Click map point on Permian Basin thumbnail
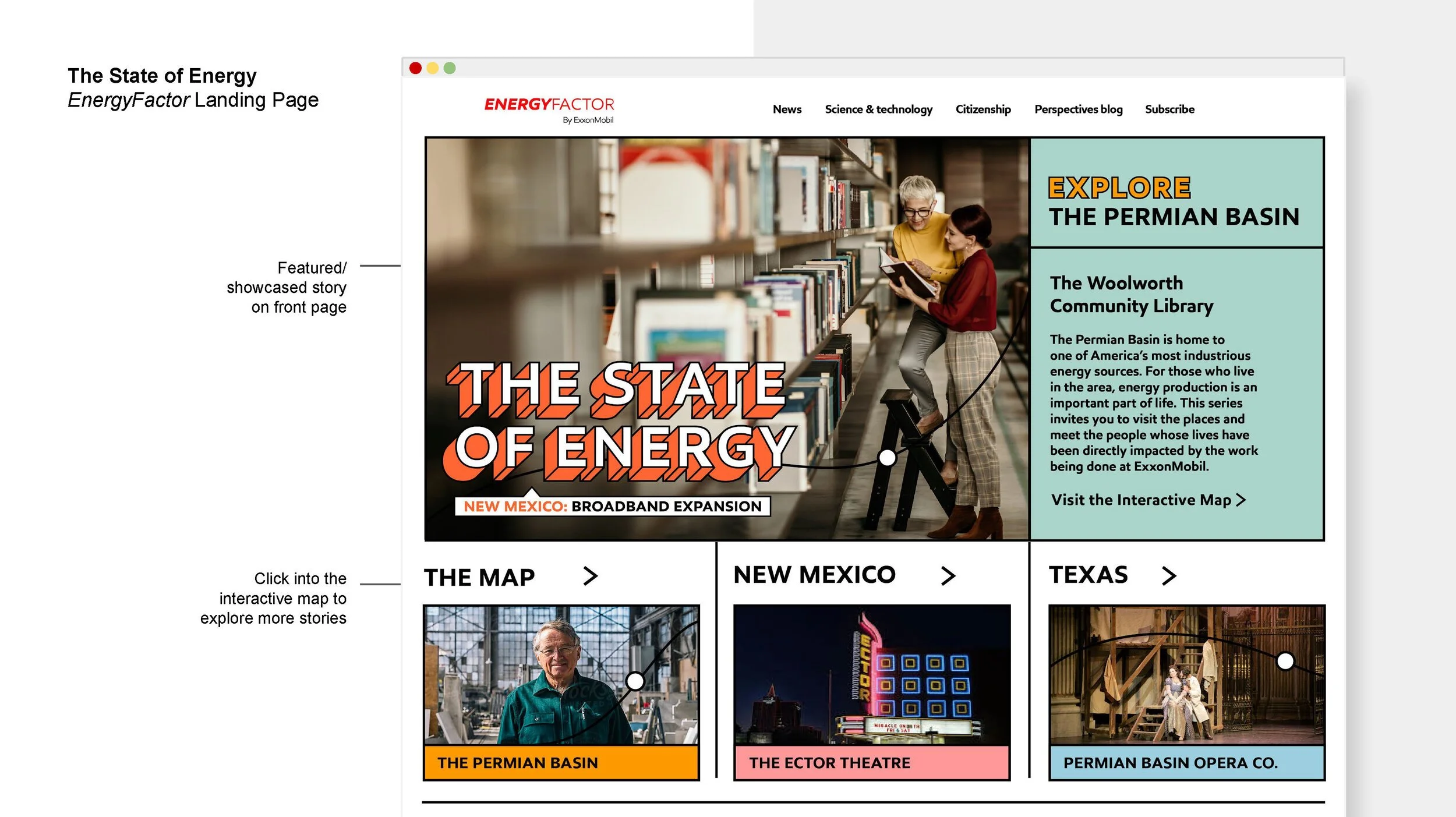The height and width of the screenshot is (817, 1456). (635, 681)
